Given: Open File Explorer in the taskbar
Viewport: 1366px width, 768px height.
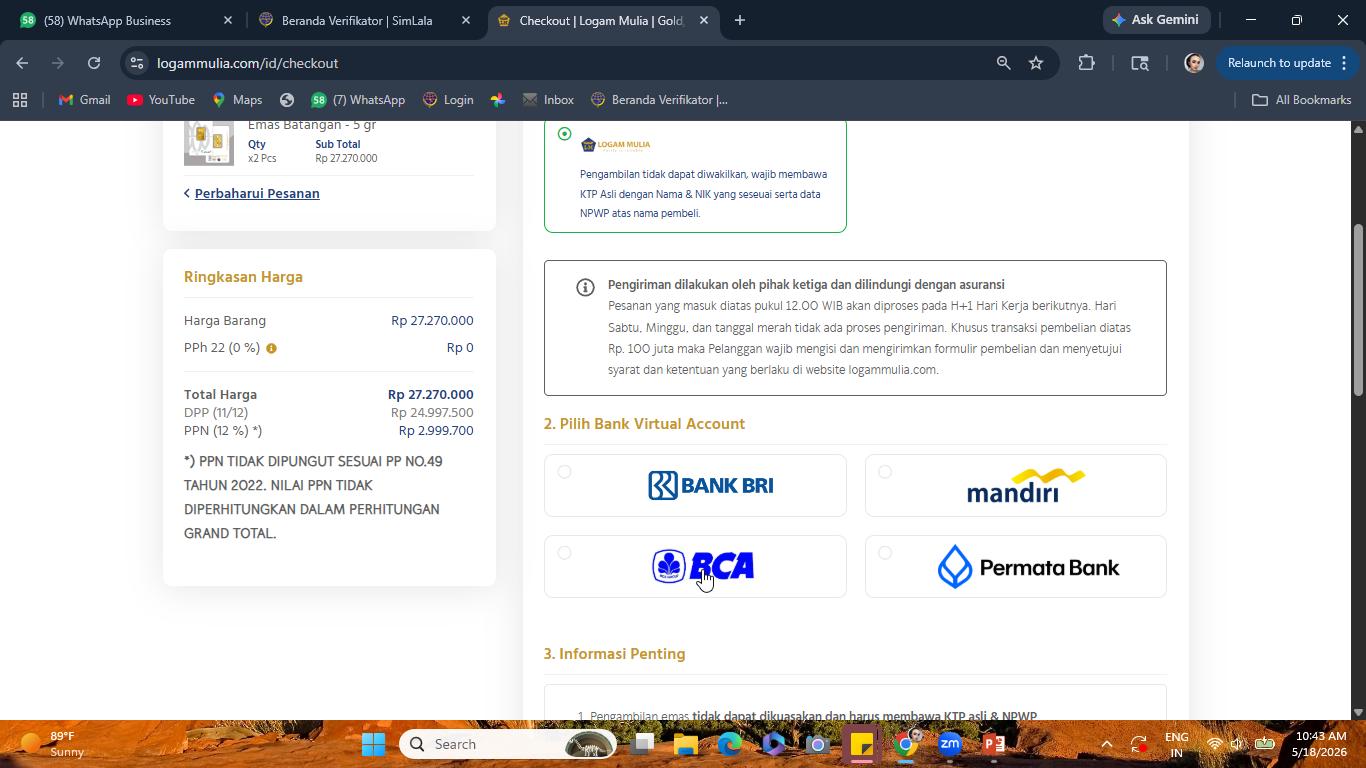Looking at the screenshot, I should pyautogui.click(x=685, y=744).
